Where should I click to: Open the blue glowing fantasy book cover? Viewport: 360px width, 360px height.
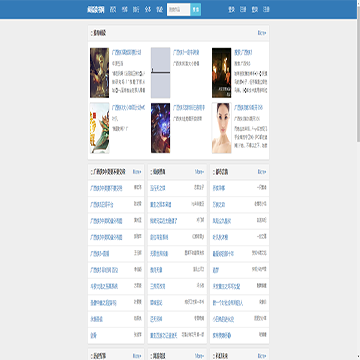click(x=160, y=128)
